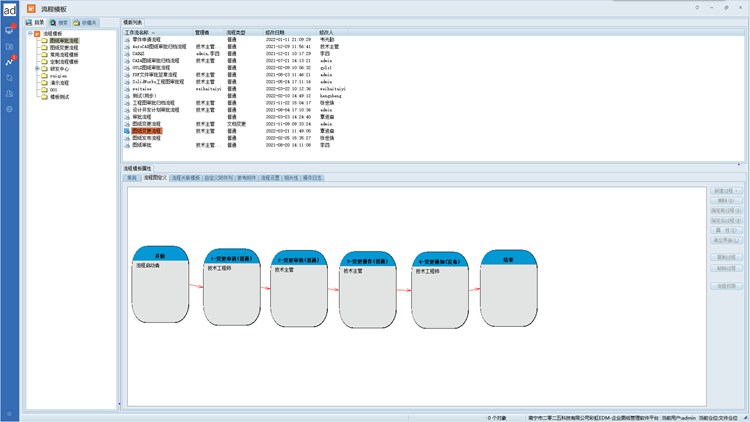Open settings gear icon in left sidebar

(x=9, y=108)
